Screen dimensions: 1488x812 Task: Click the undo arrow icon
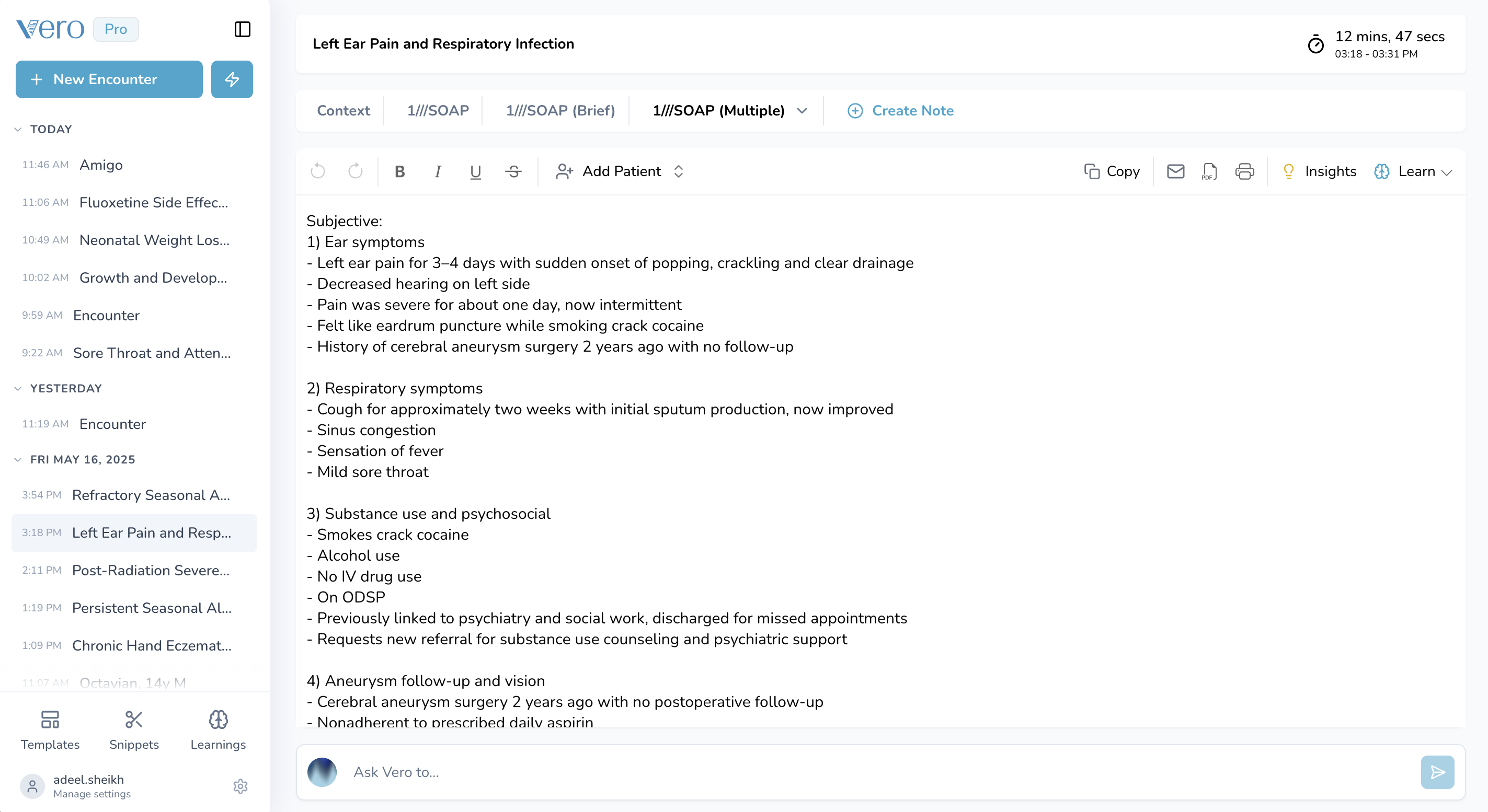(x=318, y=171)
